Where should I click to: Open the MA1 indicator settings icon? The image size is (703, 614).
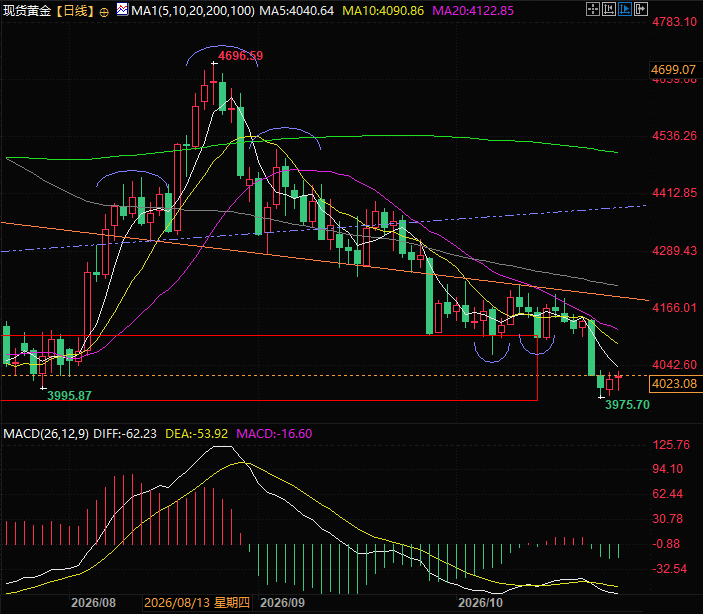pyautogui.click(x=122, y=9)
